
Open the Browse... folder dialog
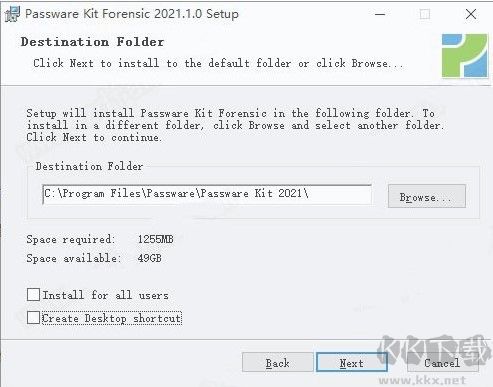pyautogui.click(x=427, y=196)
